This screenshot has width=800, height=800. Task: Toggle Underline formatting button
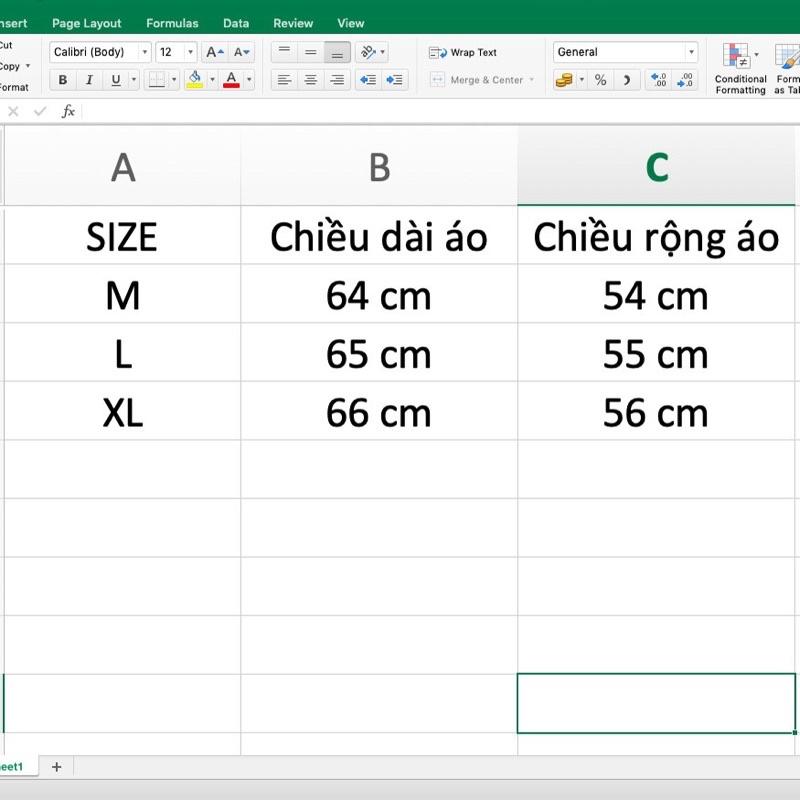(x=116, y=80)
